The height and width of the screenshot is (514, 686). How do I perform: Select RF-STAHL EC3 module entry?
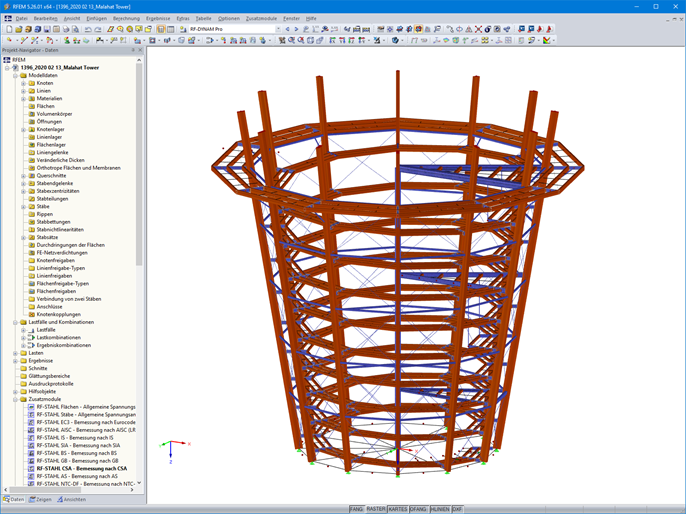coord(86,423)
